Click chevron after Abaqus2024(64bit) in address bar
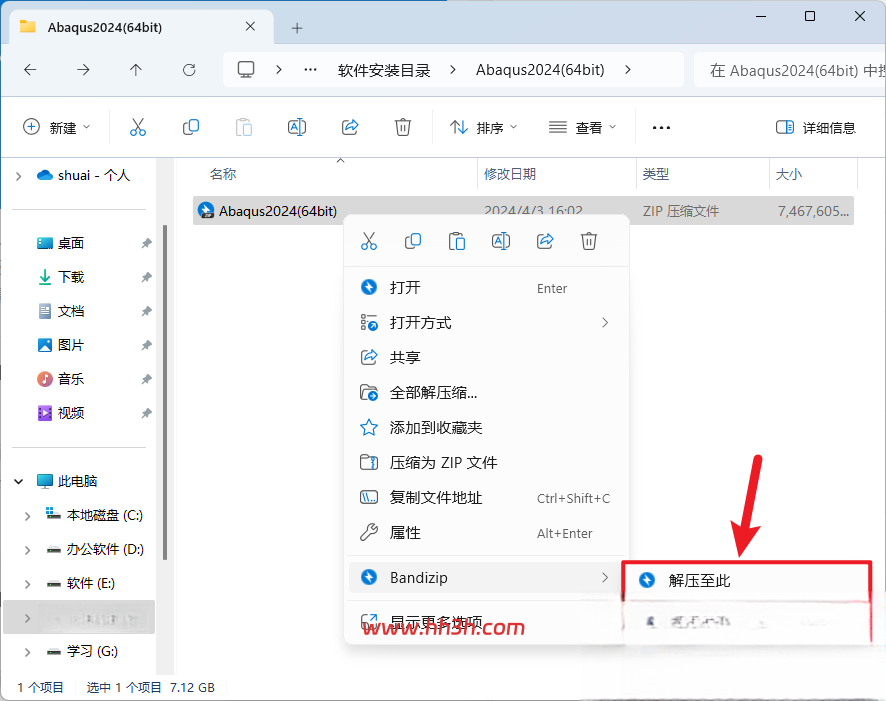This screenshot has width=886, height=701. [628, 69]
